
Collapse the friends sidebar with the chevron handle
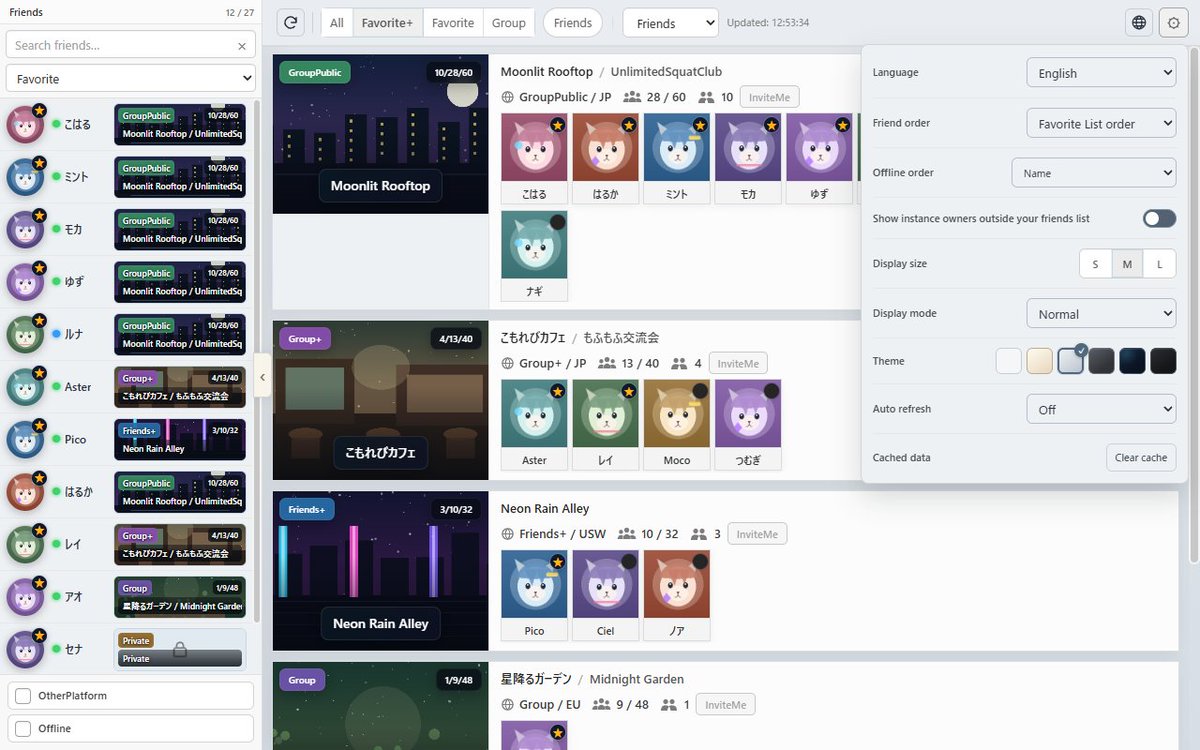point(263,376)
